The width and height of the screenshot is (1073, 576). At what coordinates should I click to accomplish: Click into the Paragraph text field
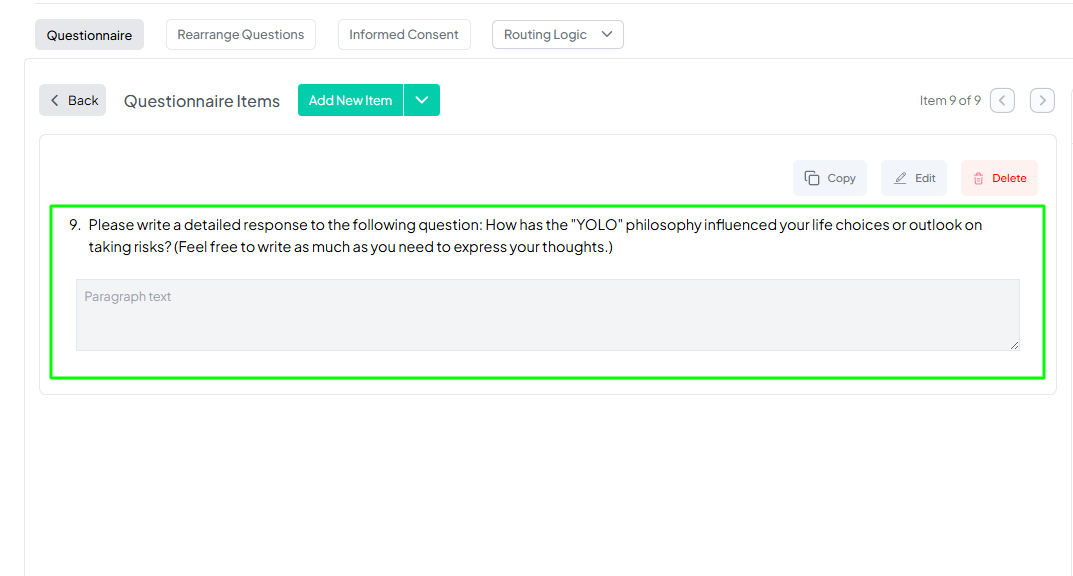pos(547,315)
